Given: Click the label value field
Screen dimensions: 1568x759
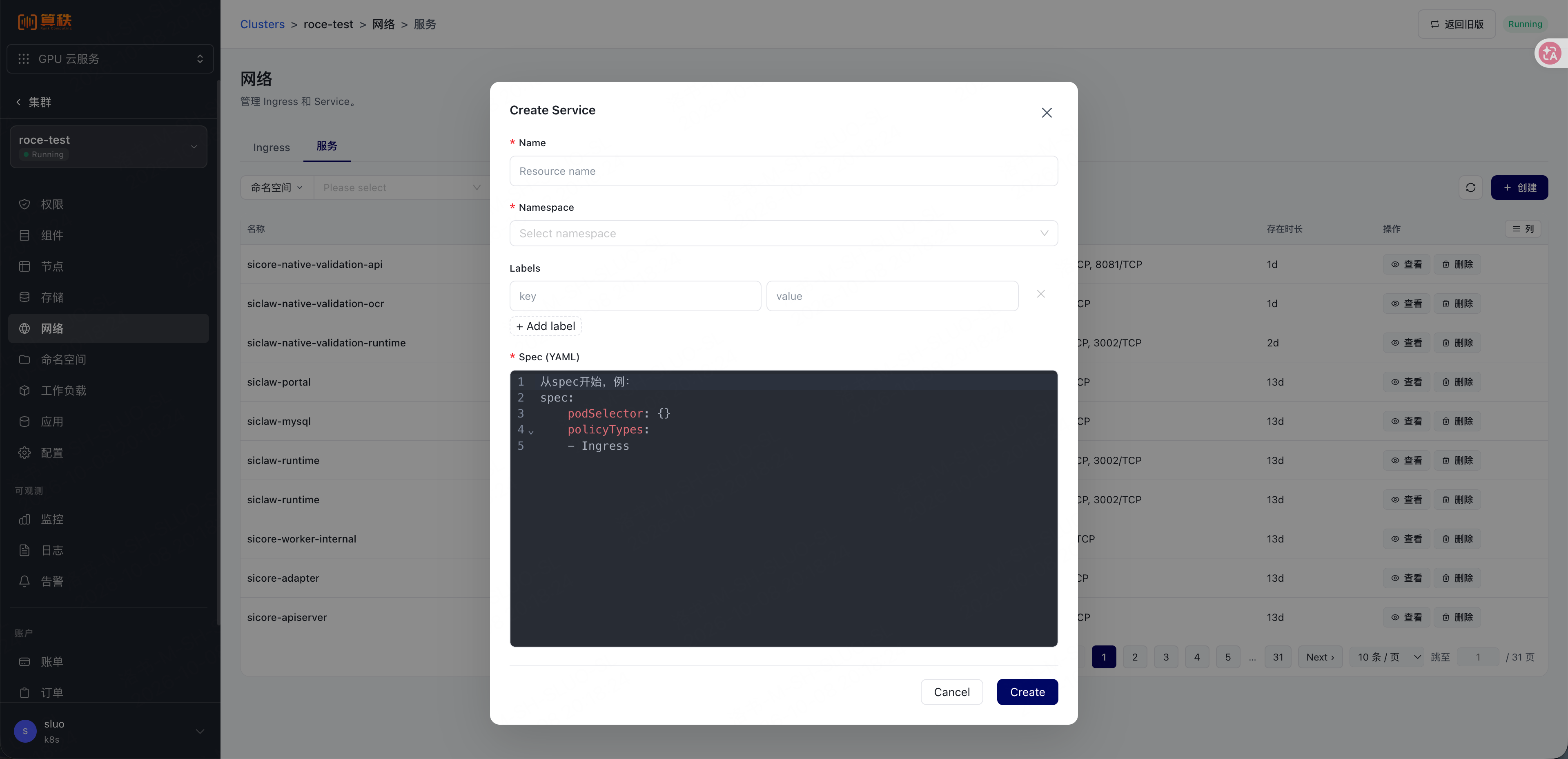Looking at the screenshot, I should click(892, 296).
